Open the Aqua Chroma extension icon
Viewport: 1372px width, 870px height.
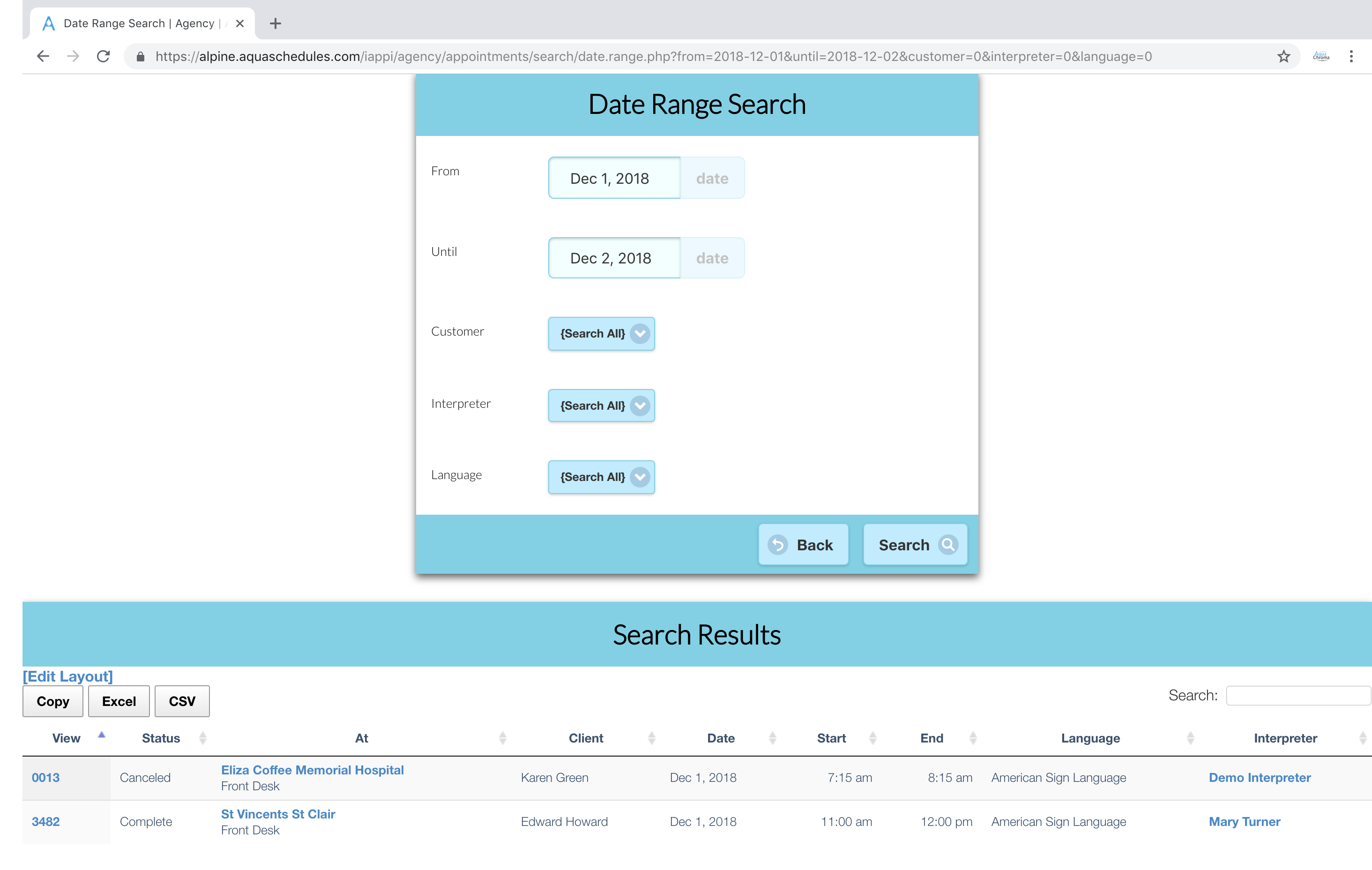(1321, 56)
